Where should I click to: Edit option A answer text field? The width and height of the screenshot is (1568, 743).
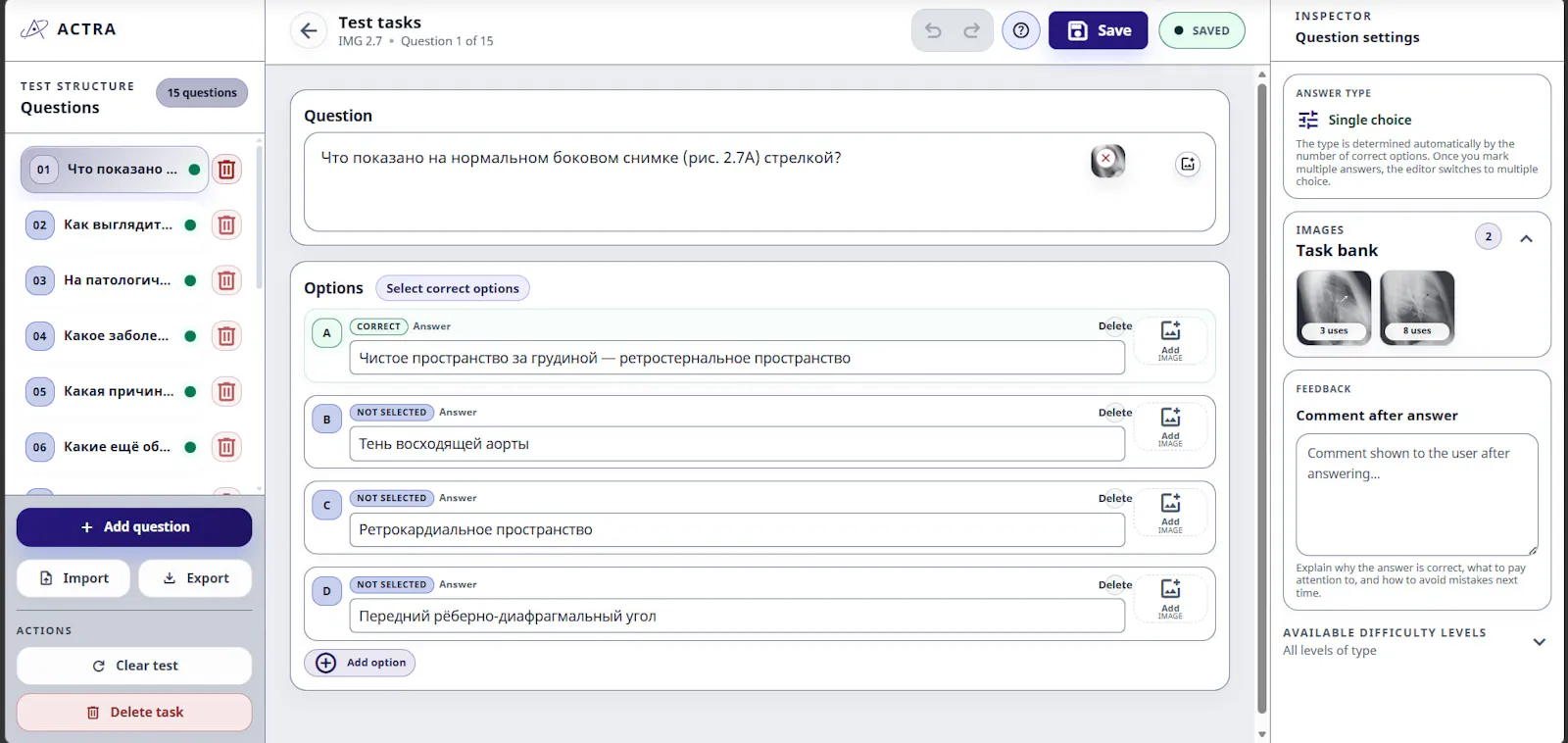(x=737, y=358)
